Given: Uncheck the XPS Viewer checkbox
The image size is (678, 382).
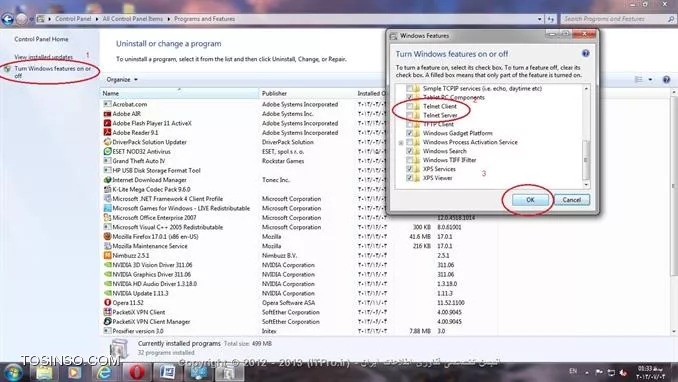Looking at the screenshot, I should tap(409, 178).
